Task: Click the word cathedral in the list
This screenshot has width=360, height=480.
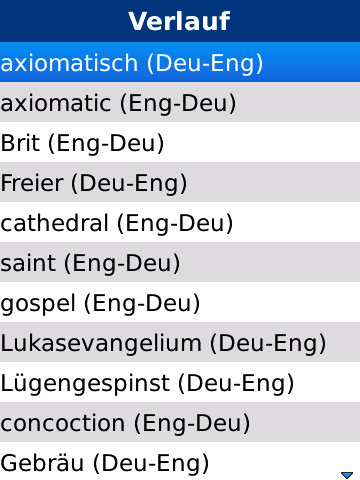Action: (x=55, y=223)
